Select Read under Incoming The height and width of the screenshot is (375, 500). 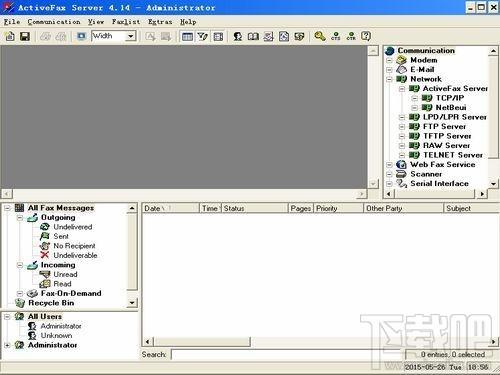(x=62, y=284)
